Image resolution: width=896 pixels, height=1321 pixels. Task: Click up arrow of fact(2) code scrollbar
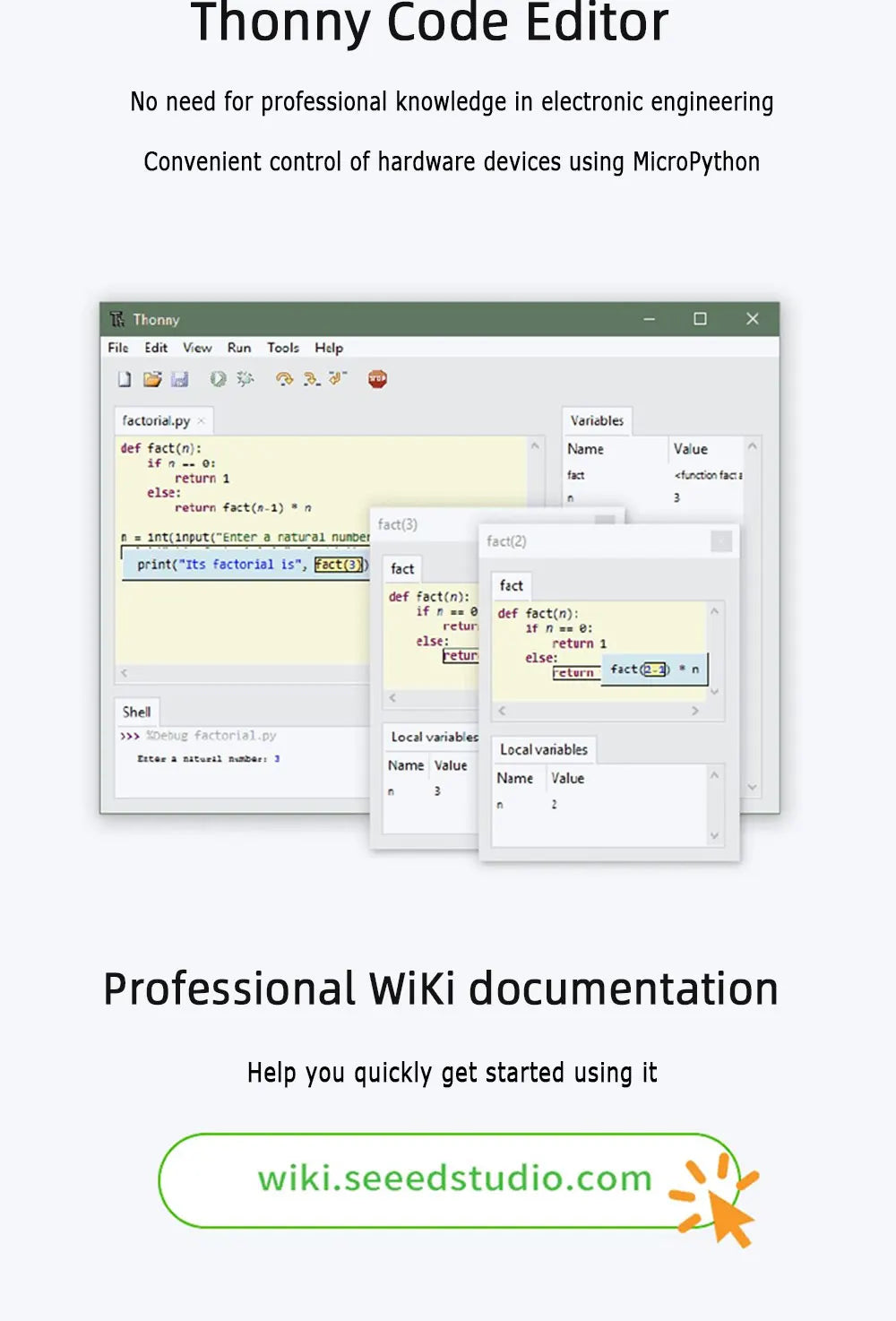(x=714, y=611)
